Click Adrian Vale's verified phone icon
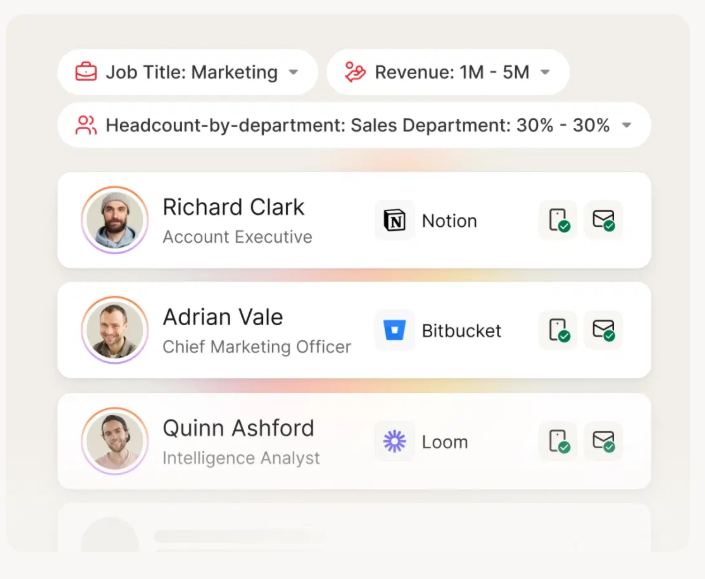The image size is (705, 579). click(x=558, y=331)
